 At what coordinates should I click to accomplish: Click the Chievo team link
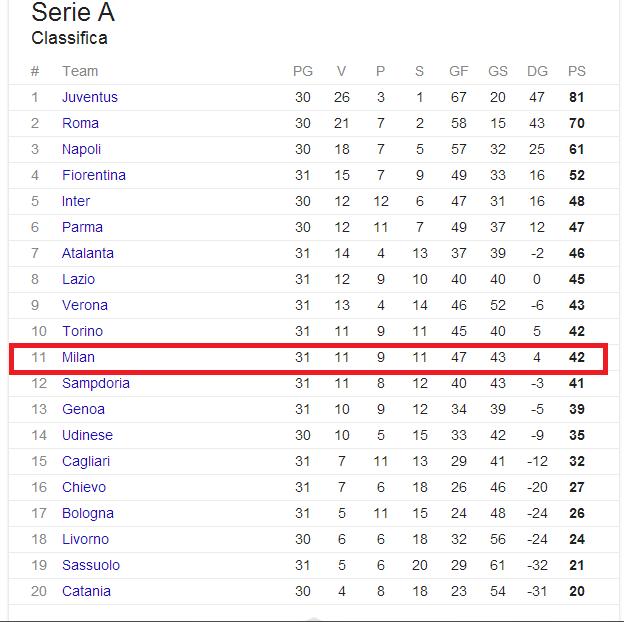[x=83, y=487]
